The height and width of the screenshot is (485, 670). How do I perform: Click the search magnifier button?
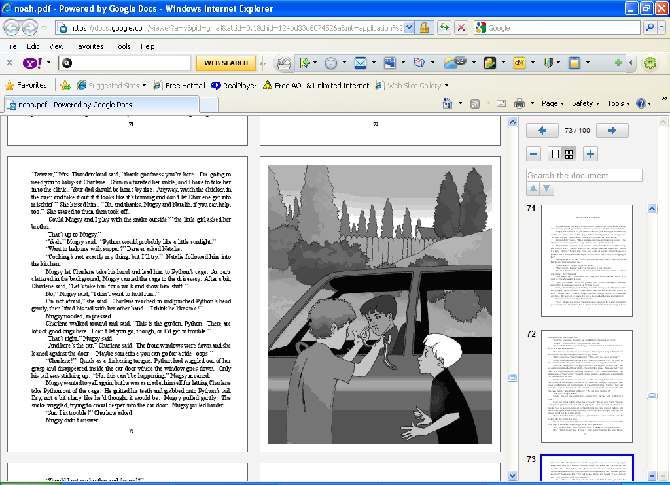pyautogui.click(x=649, y=28)
